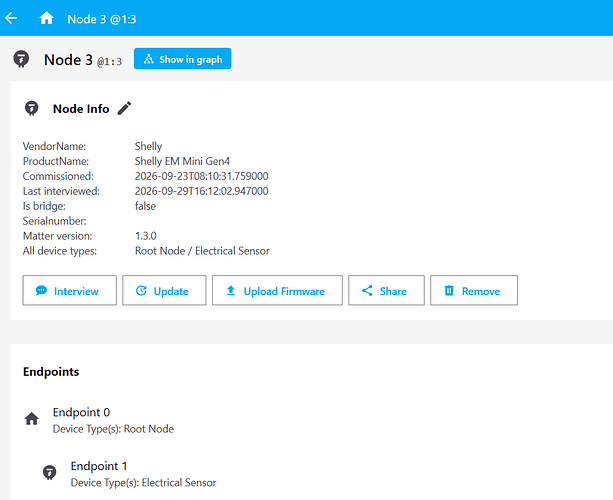
Task: Select the Last interviewed value '2026-09-29T16:12:02.947000'
Action: [x=202, y=191]
